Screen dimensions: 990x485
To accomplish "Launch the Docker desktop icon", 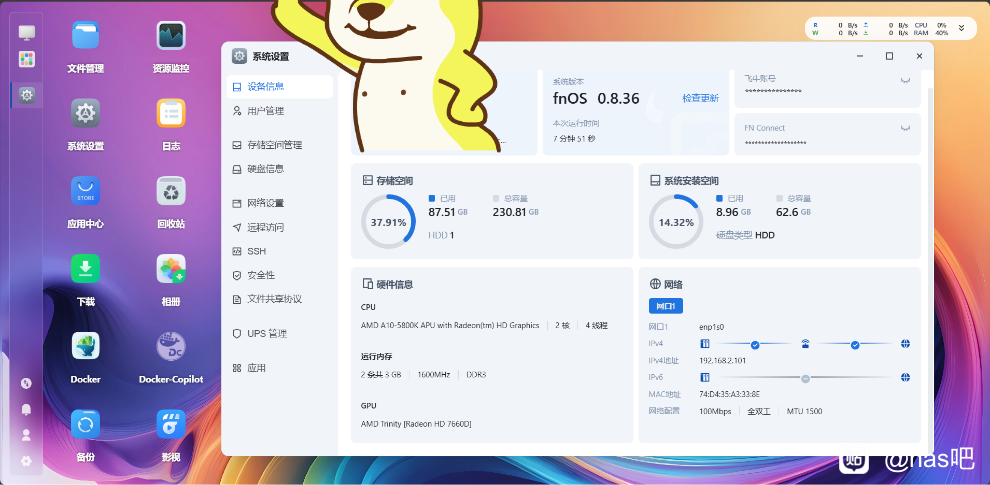I will click(x=85, y=346).
